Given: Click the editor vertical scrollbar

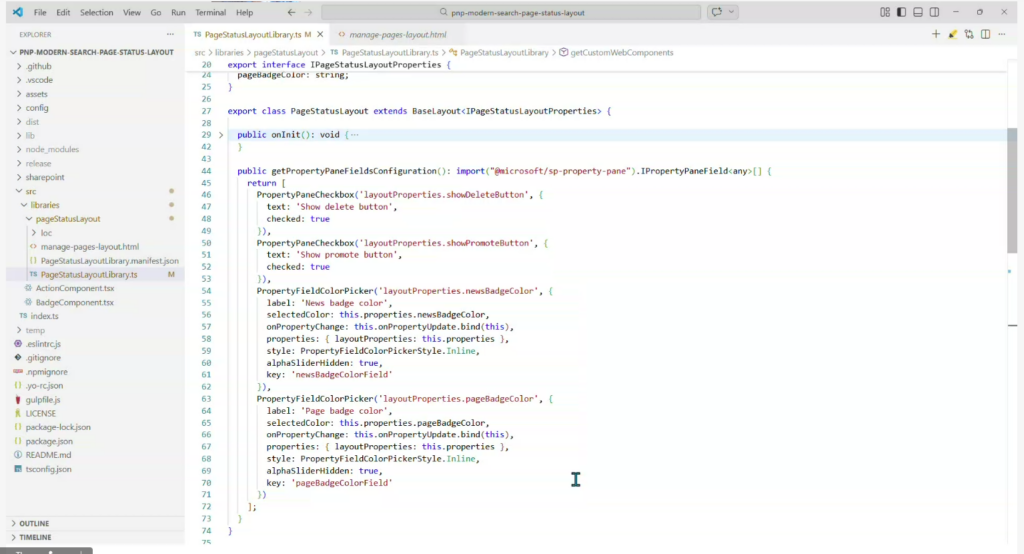Looking at the screenshot, I should tap(1012, 190).
